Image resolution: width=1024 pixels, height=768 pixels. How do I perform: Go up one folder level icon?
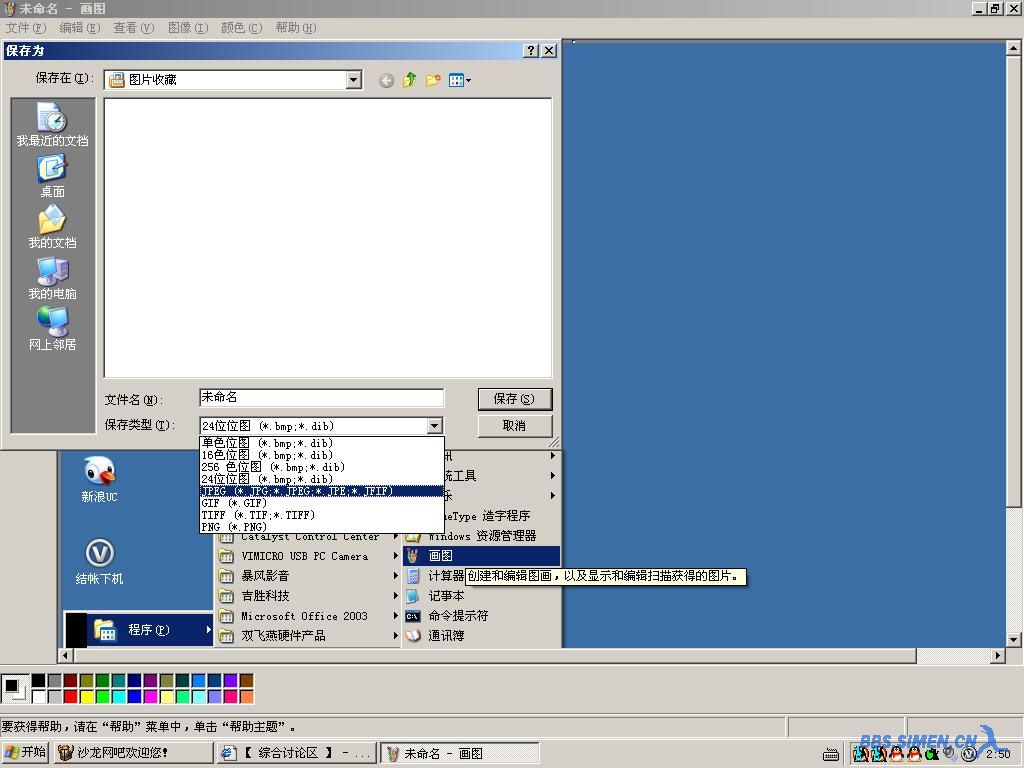409,80
